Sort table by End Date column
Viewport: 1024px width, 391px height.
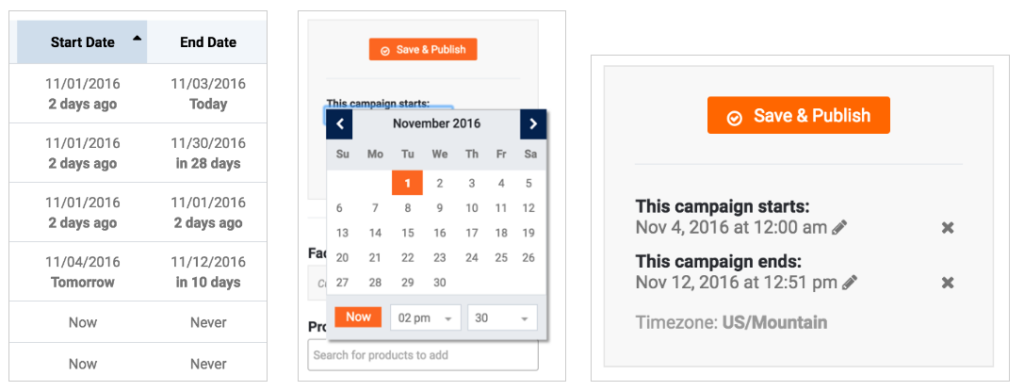208,42
